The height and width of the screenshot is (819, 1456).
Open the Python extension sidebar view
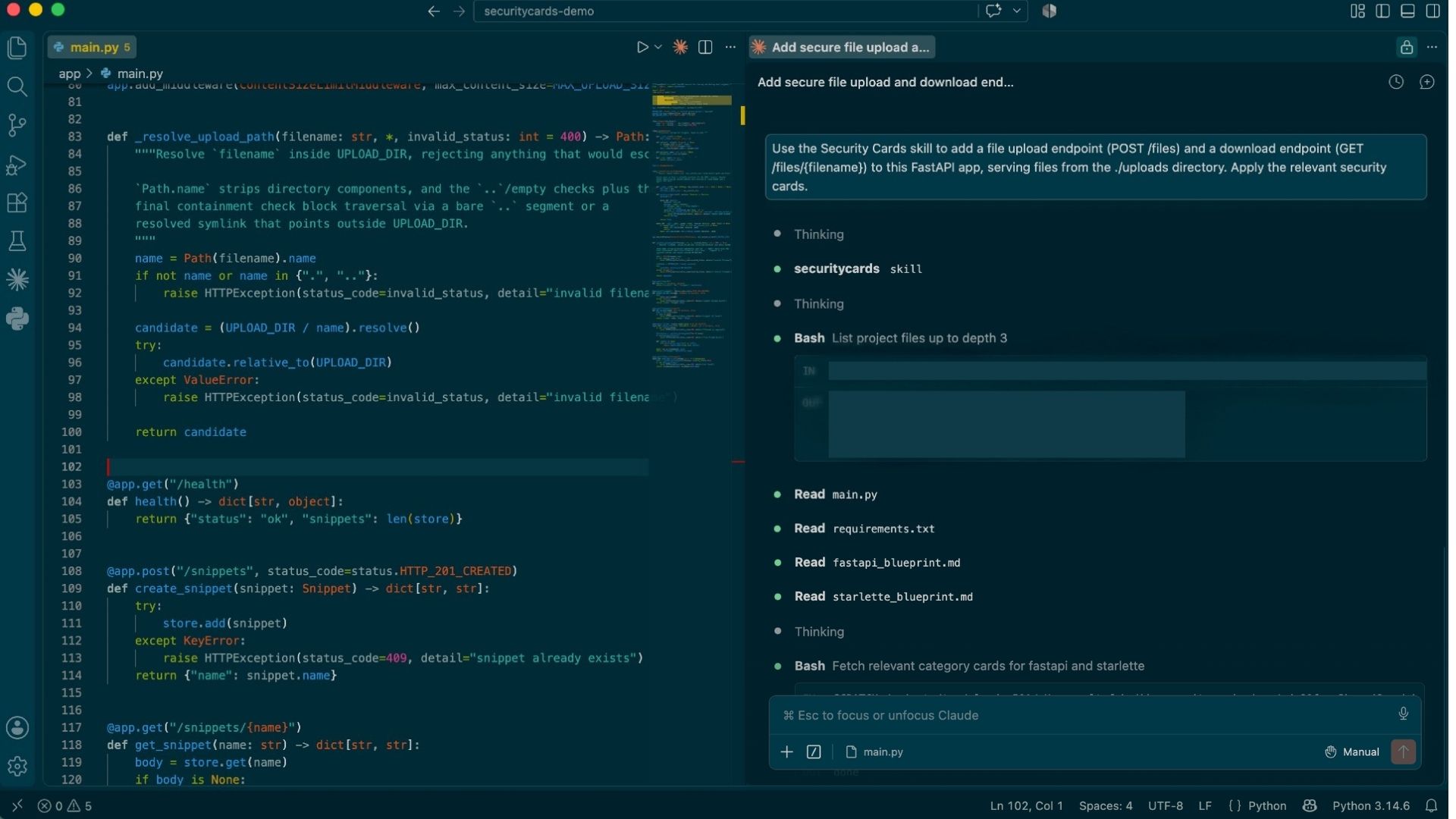tap(17, 319)
